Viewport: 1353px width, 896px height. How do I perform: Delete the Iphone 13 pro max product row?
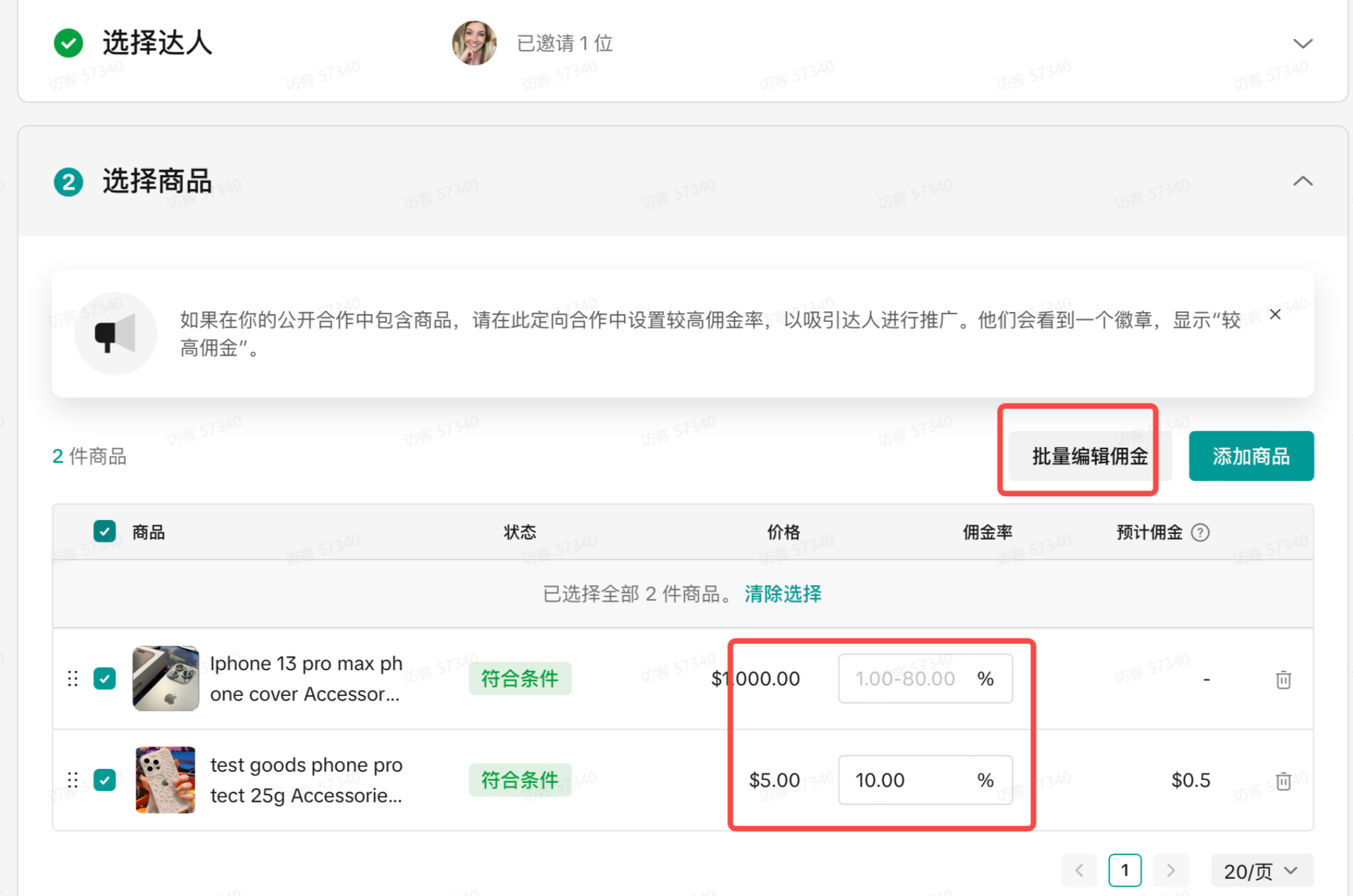(x=1283, y=679)
